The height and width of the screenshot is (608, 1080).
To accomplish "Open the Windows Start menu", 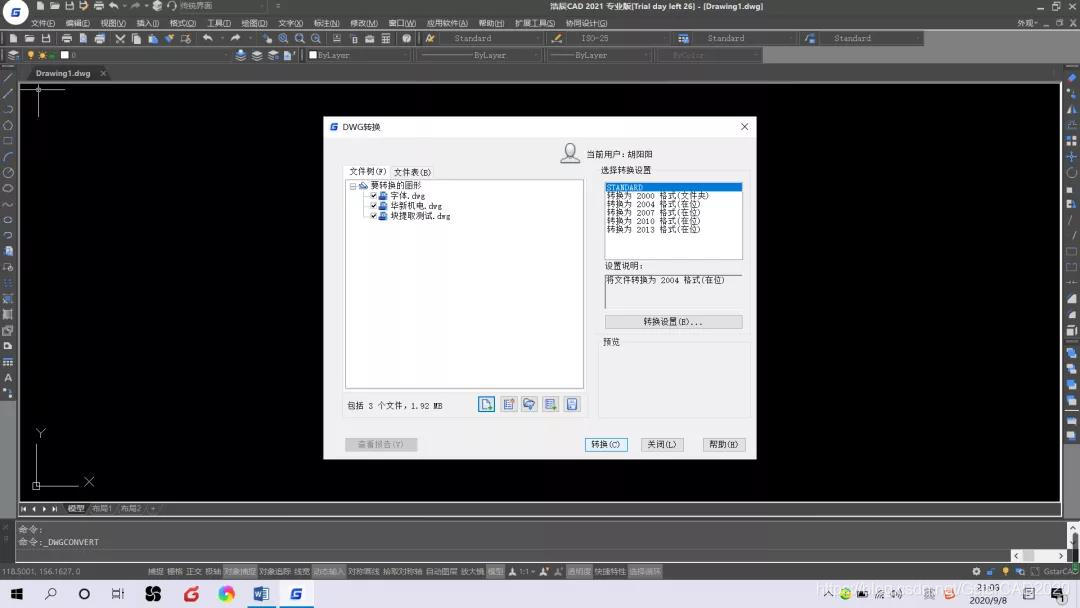I will coord(17,594).
